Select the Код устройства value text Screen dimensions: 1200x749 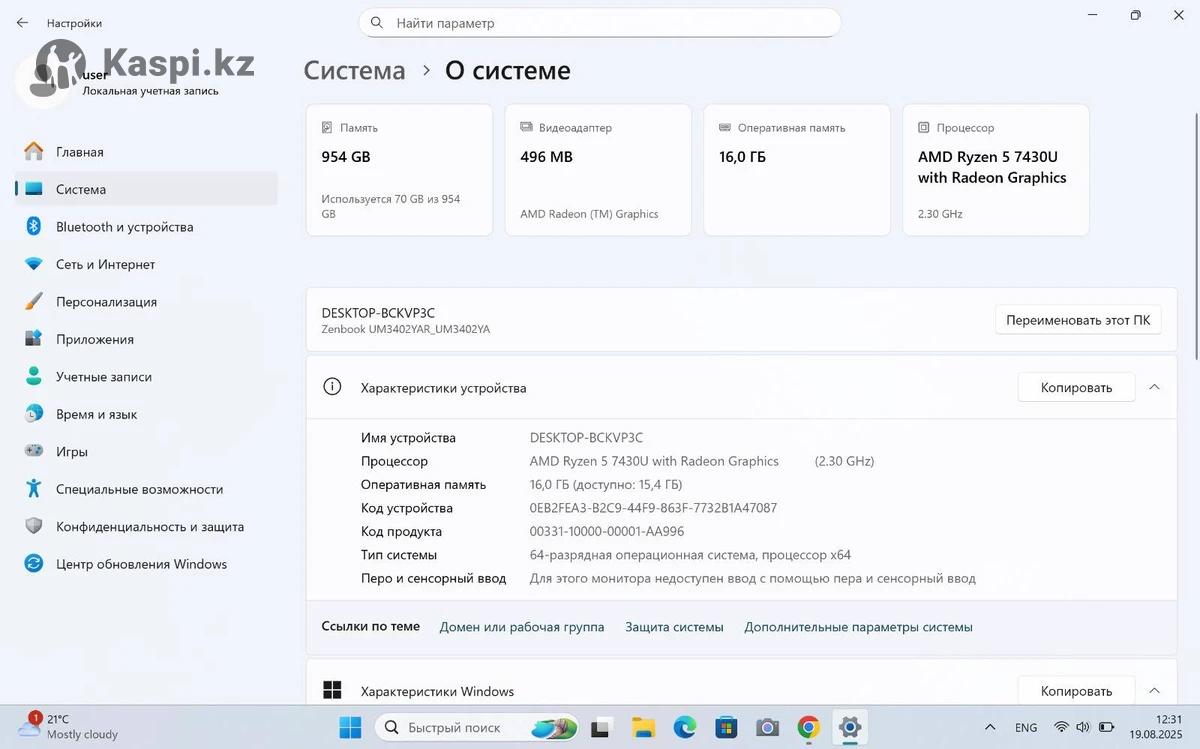pos(653,508)
